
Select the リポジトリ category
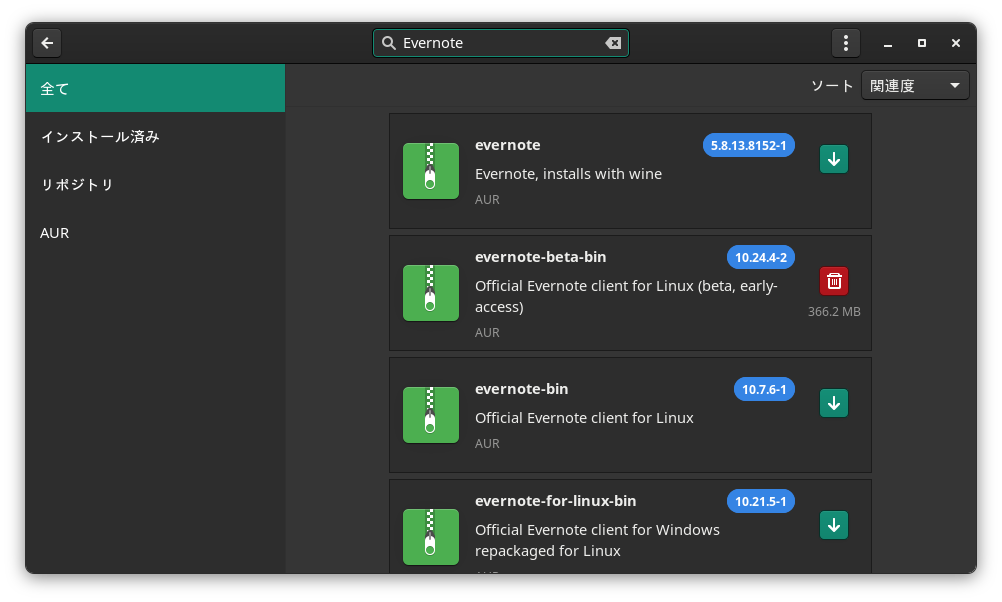pyautogui.click(x=155, y=185)
